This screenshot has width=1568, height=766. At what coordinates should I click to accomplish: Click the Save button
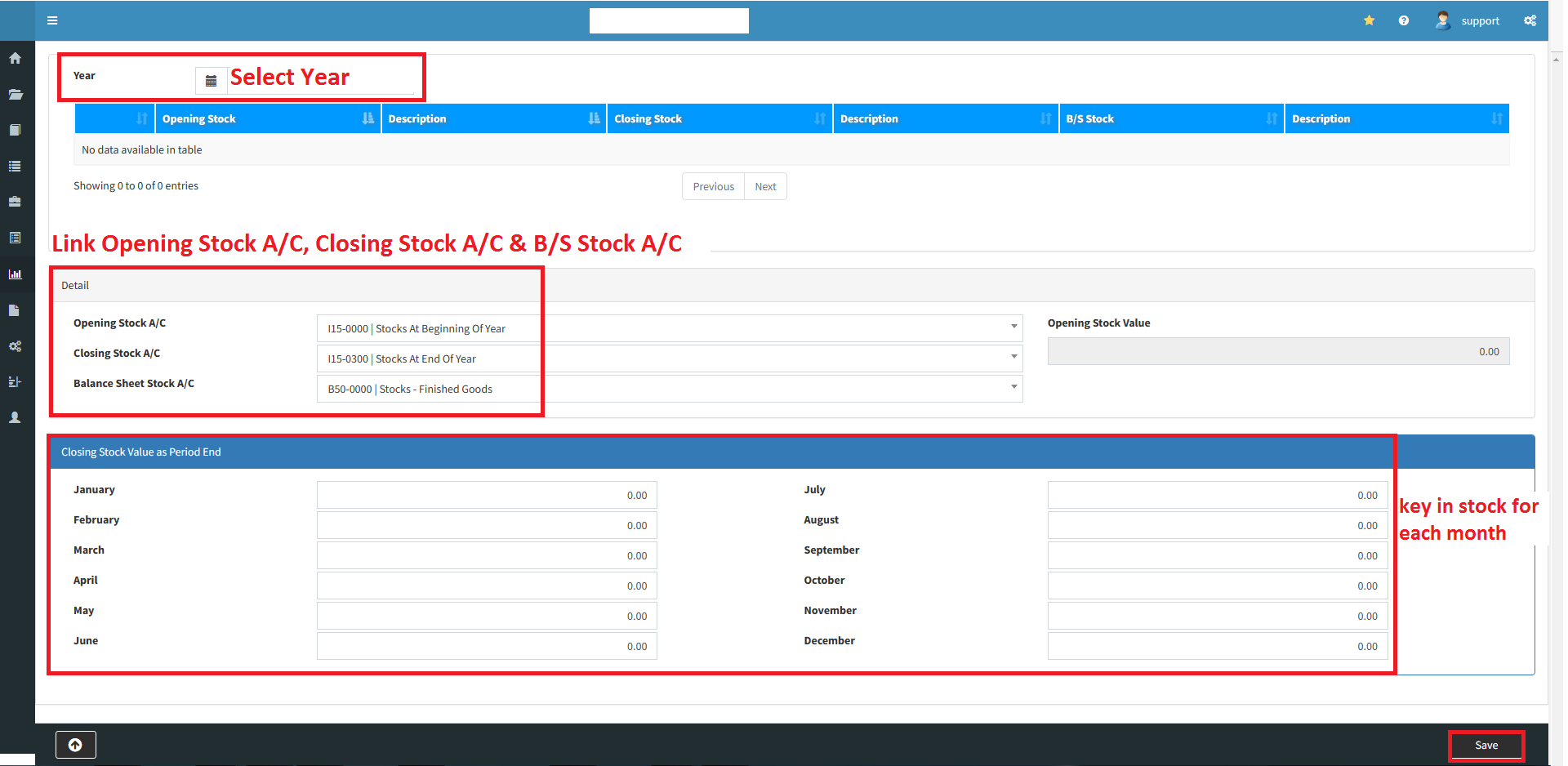pos(1486,746)
